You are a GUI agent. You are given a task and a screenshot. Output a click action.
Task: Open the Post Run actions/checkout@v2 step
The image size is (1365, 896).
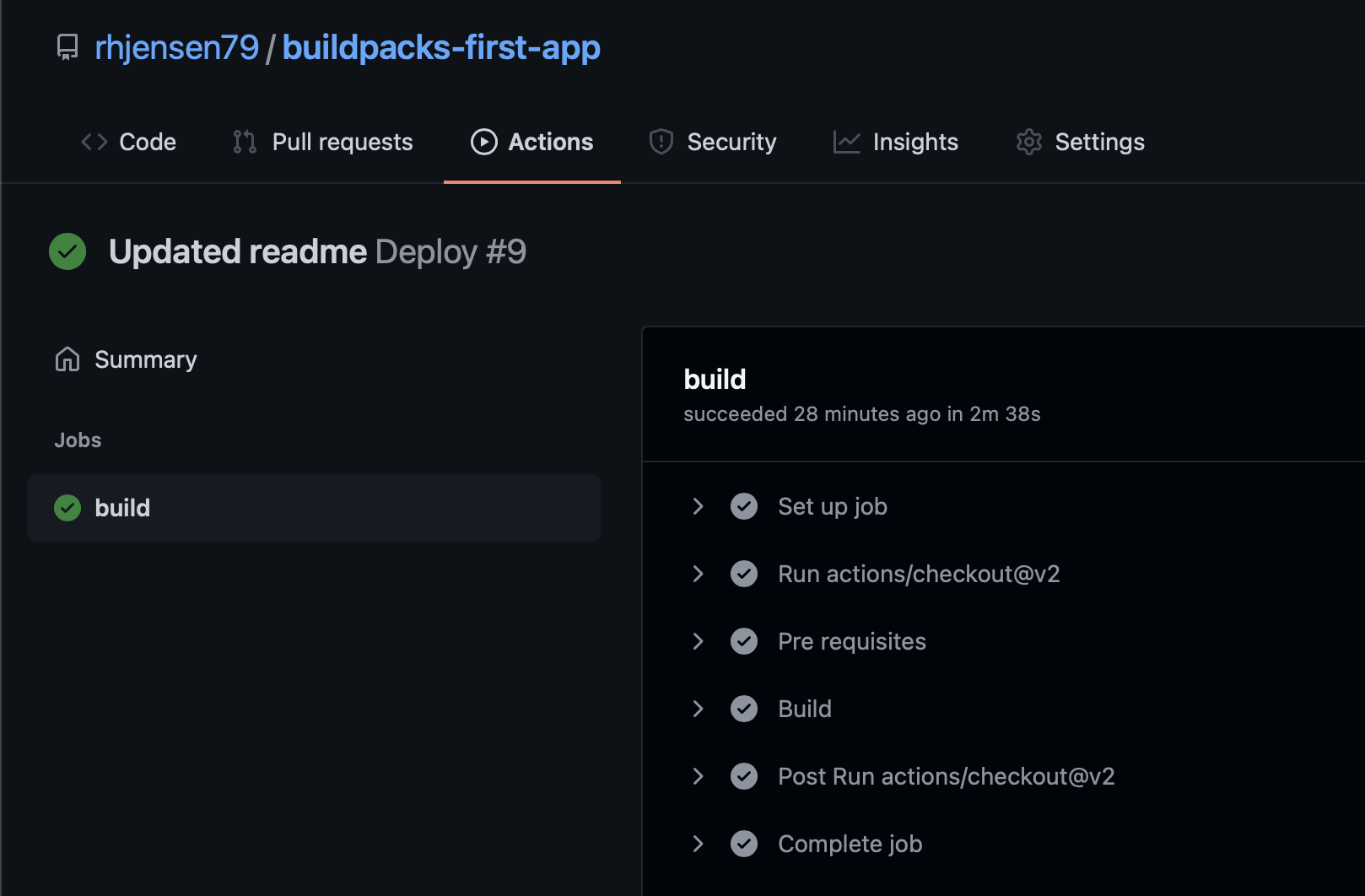946,776
